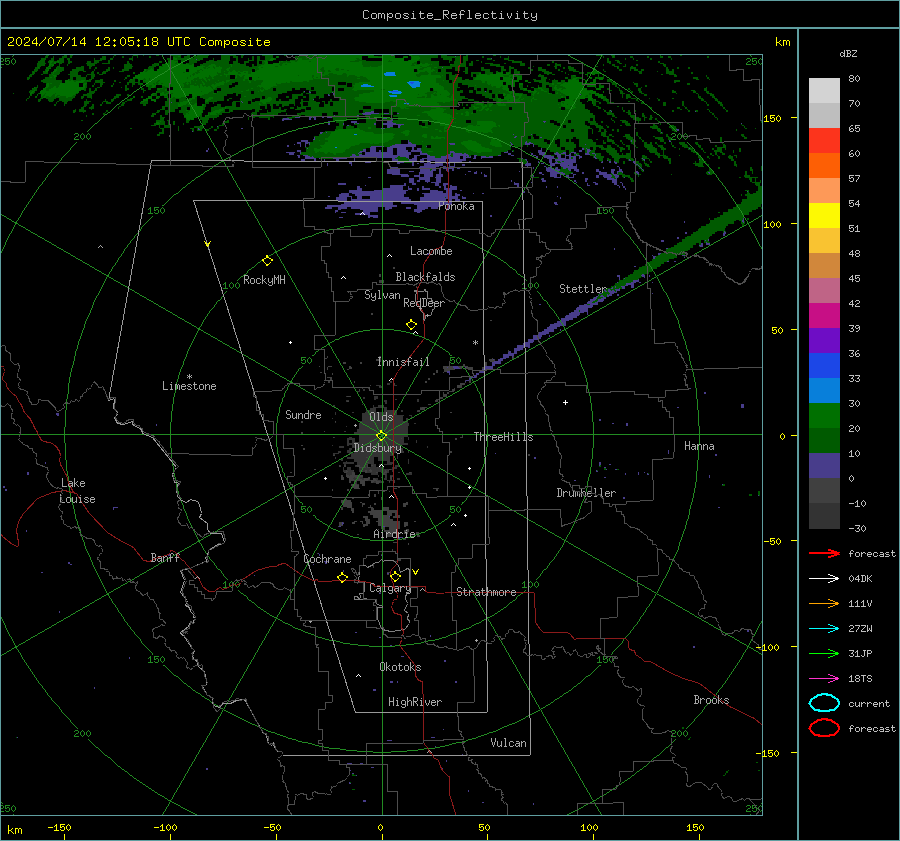900x841 pixels.
Task: Click the Stettler city label
Action: pos(583,289)
